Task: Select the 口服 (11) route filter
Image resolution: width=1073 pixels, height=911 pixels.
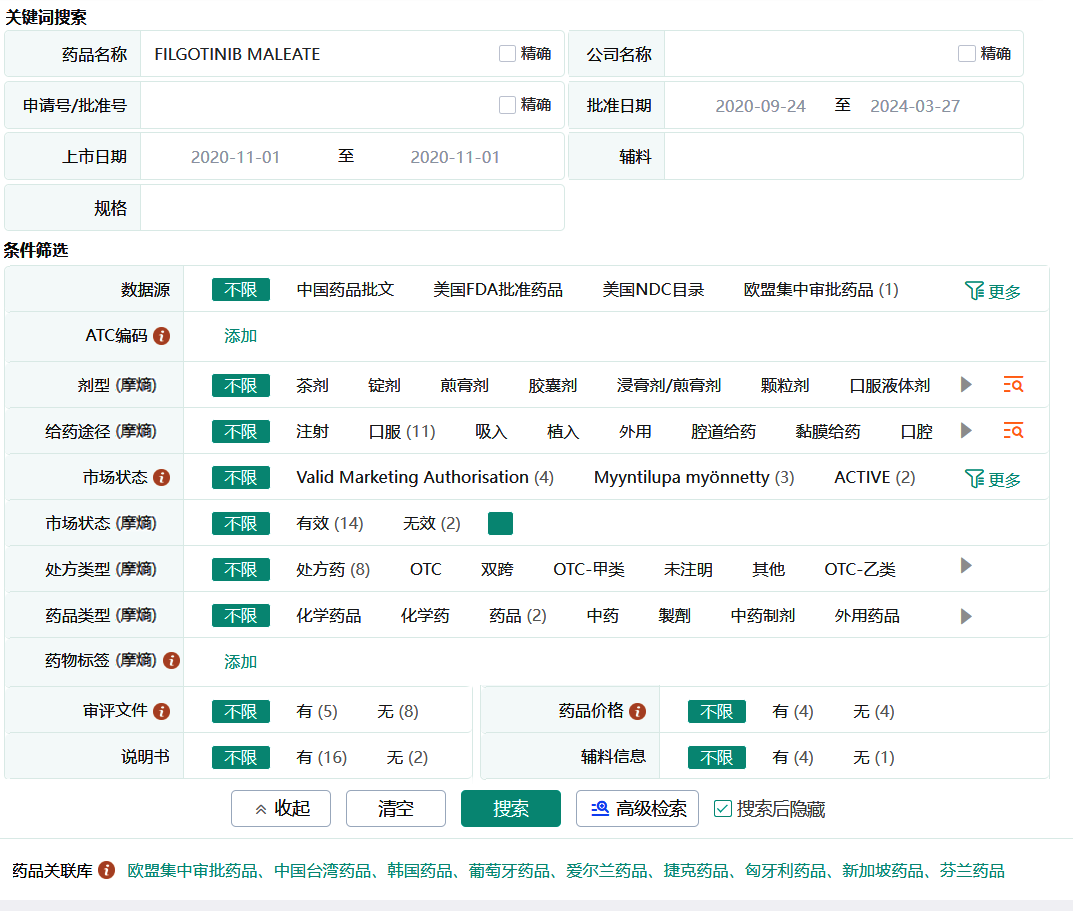Action: 402,432
